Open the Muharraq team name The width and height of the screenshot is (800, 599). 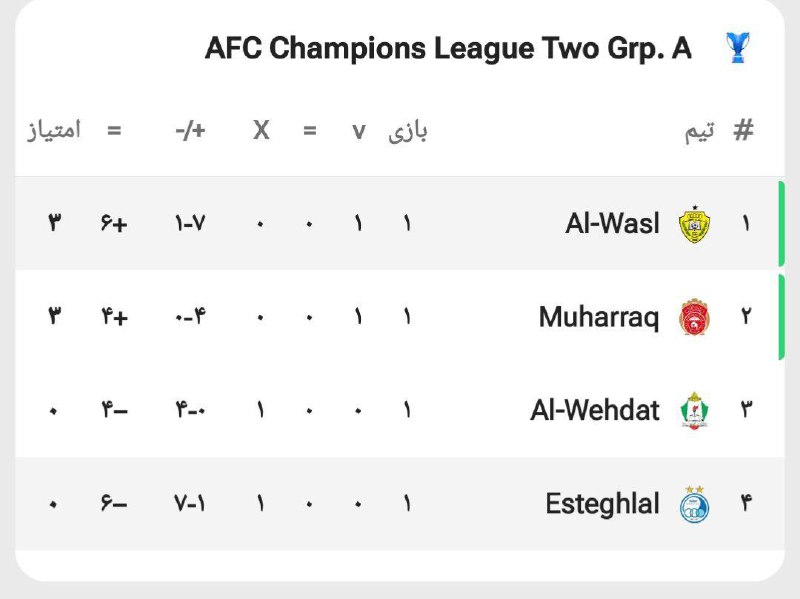click(x=599, y=317)
